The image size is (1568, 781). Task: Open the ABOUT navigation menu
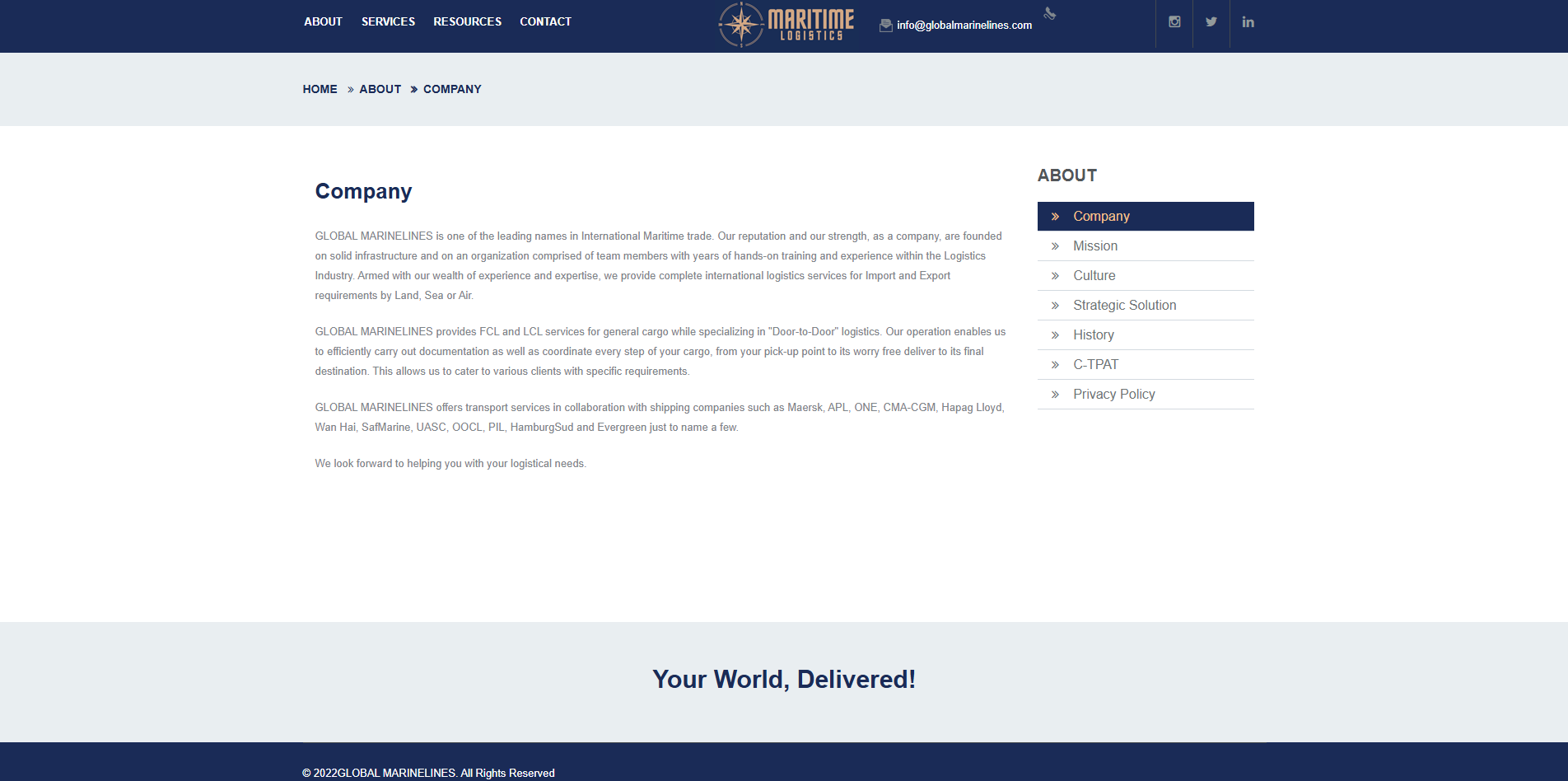(323, 21)
